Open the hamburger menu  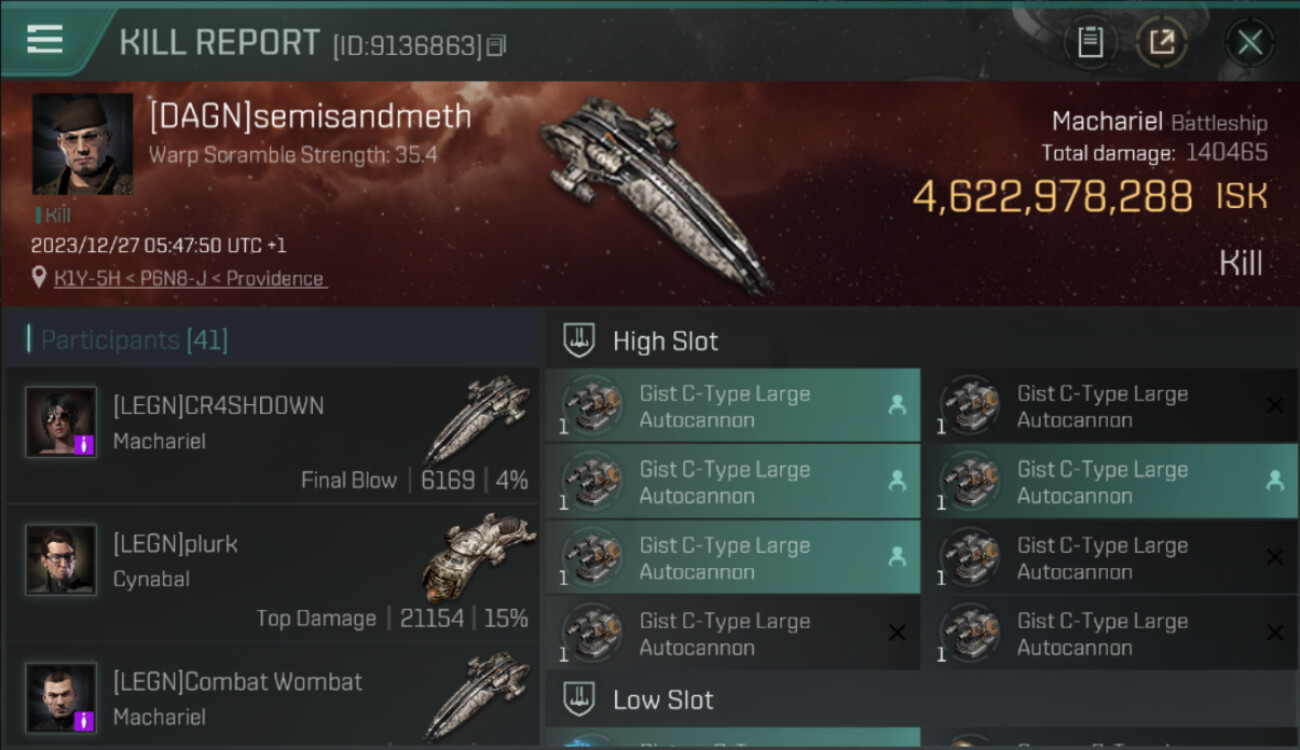coord(45,39)
